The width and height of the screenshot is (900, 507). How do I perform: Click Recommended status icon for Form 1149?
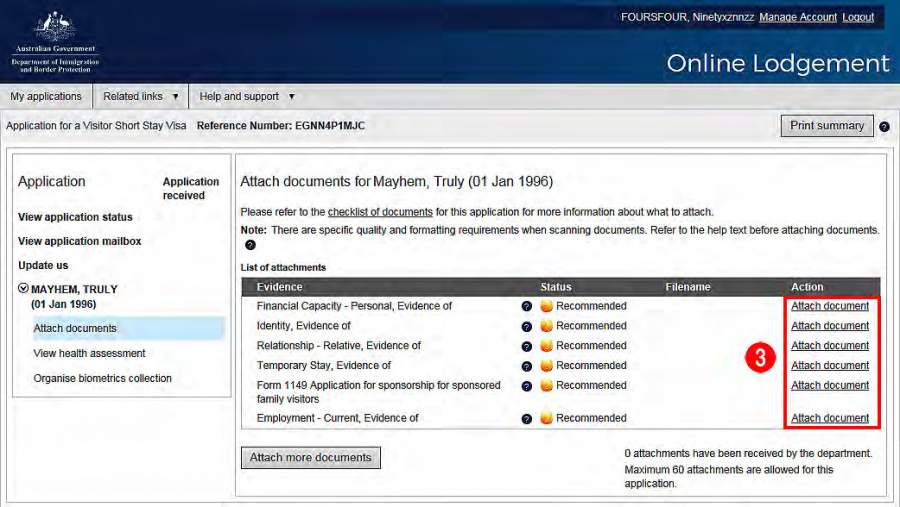coord(546,385)
